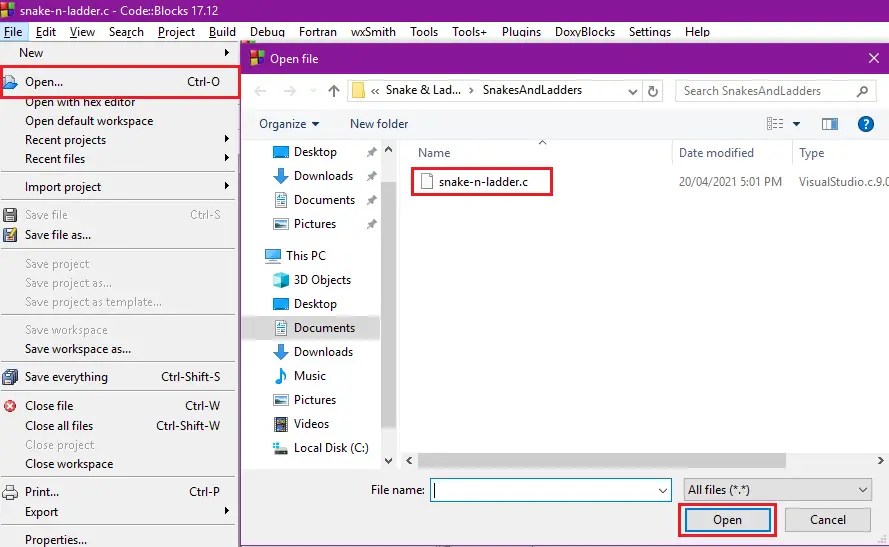Click the 3D Objects cube icon

(x=281, y=280)
